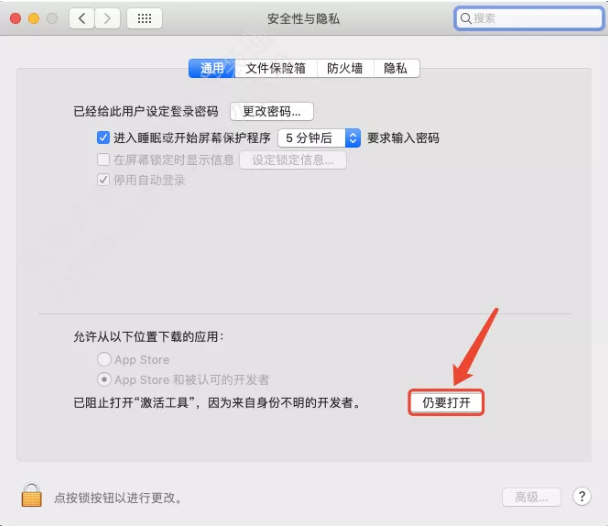This screenshot has height=526, width=608.
Task: Open the 5 分钟后 delay dropdown
Action: [x=319, y=138]
